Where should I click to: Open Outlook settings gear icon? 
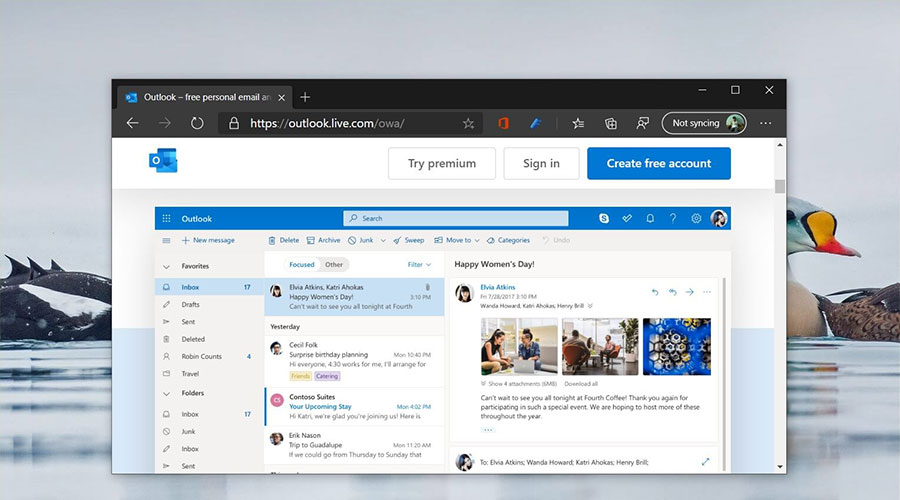[696, 218]
